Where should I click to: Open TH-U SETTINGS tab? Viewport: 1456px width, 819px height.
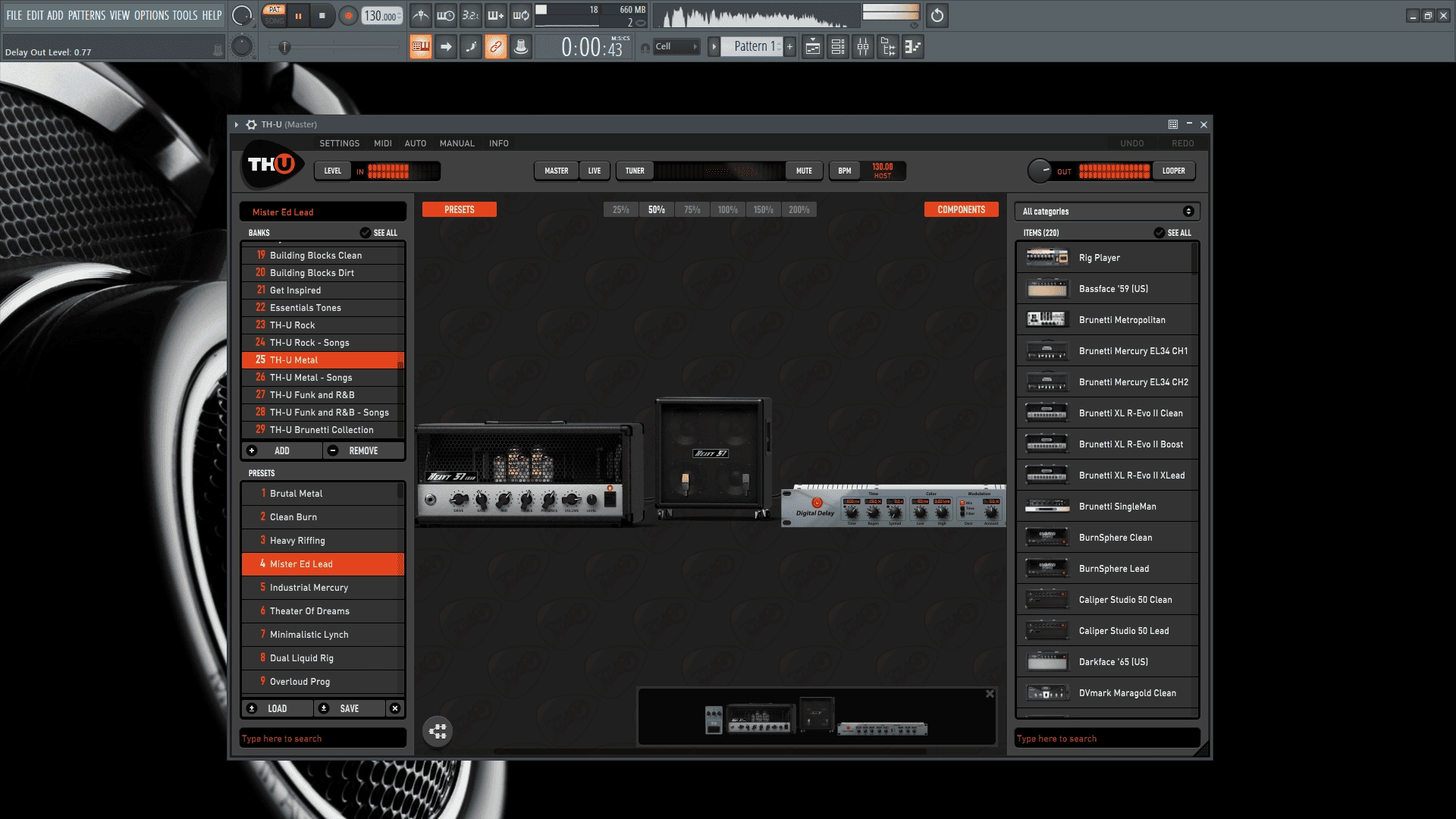click(x=339, y=143)
